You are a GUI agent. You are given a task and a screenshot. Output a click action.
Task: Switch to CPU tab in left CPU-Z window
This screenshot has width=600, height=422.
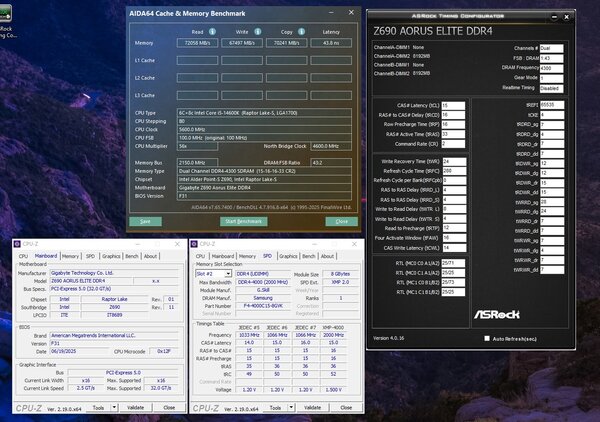(23, 256)
